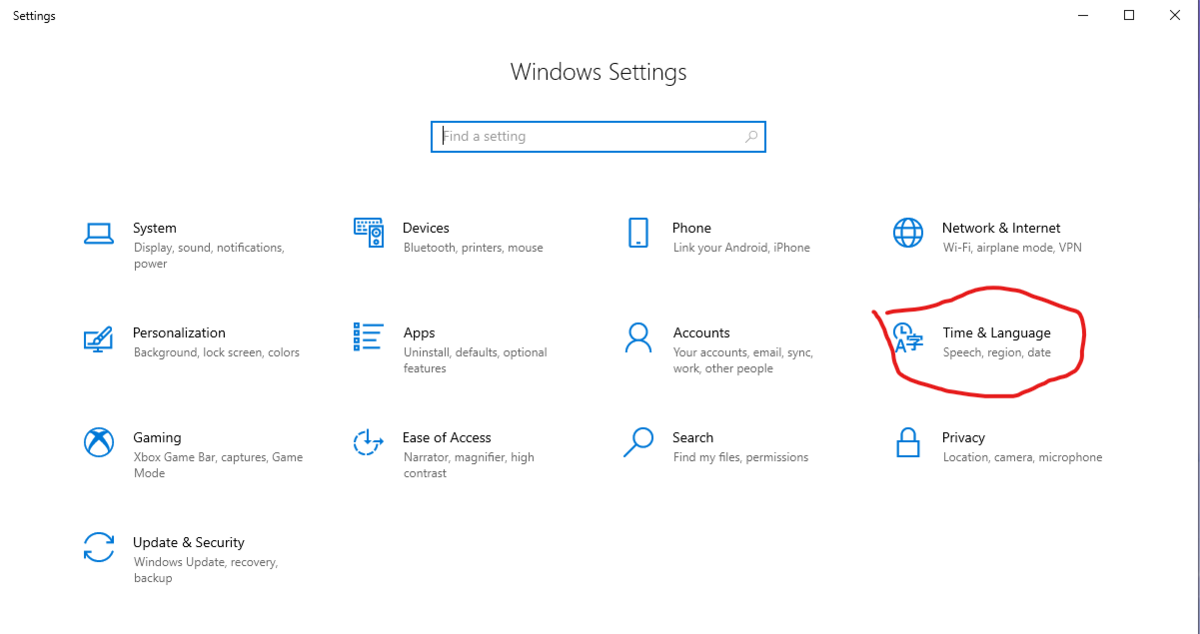Minimize the Settings window

point(1083,15)
